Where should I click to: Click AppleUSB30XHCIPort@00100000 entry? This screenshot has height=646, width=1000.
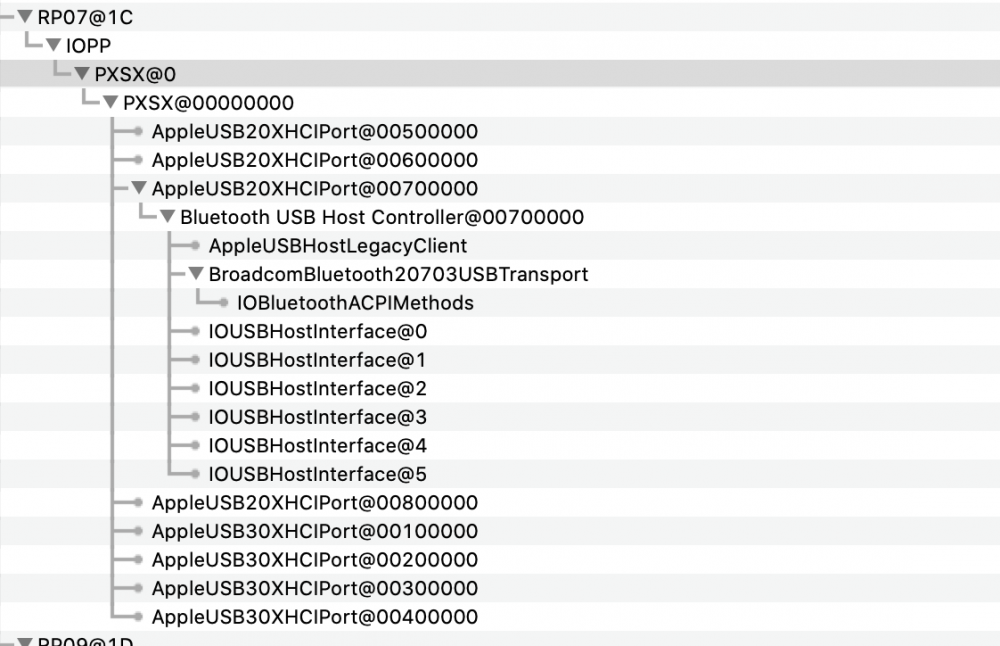click(x=314, y=531)
